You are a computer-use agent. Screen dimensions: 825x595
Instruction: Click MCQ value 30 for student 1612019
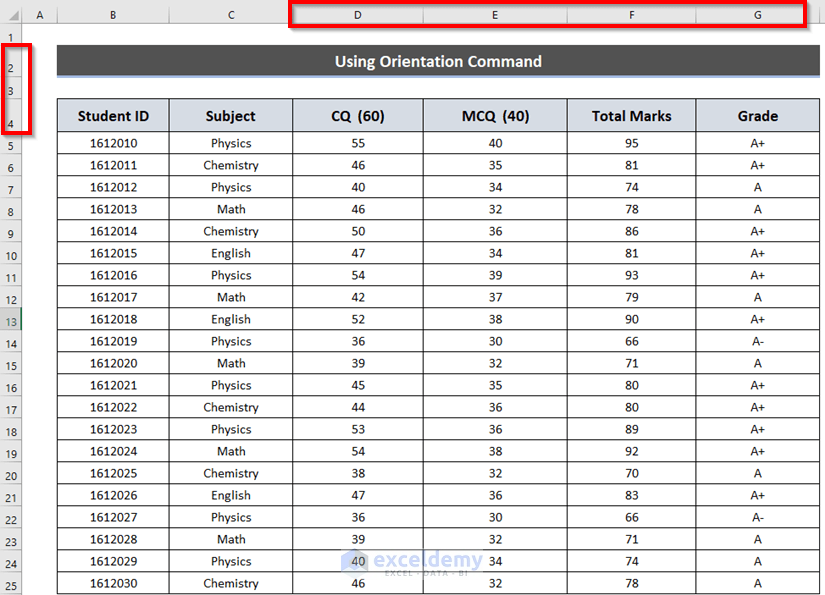tap(495, 341)
